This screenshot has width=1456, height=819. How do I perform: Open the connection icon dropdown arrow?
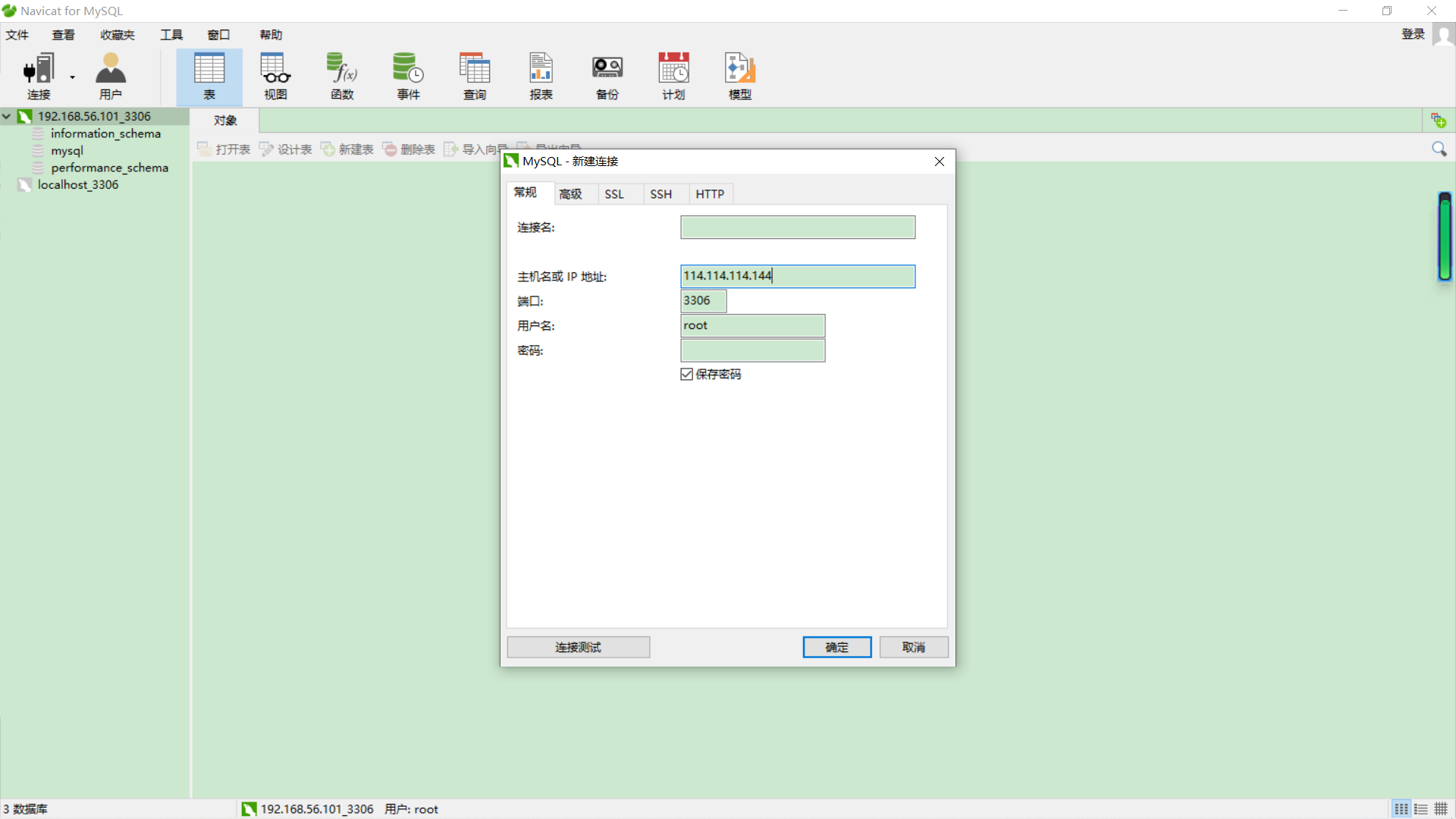coord(73,77)
